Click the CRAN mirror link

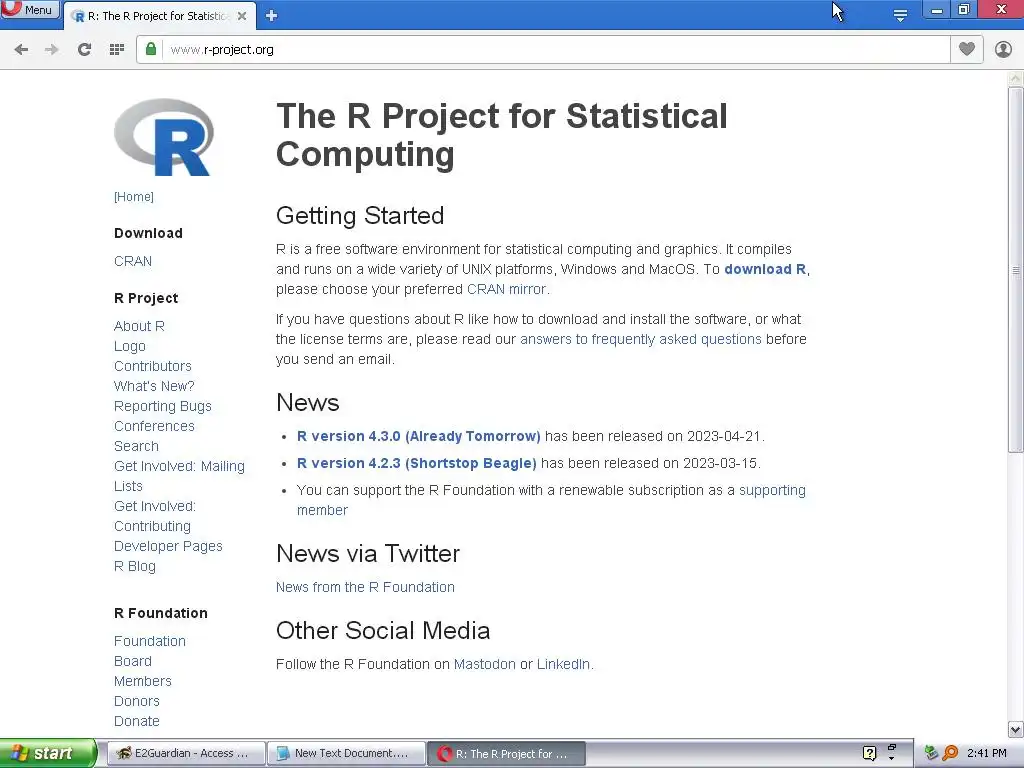tap(506, 289)
